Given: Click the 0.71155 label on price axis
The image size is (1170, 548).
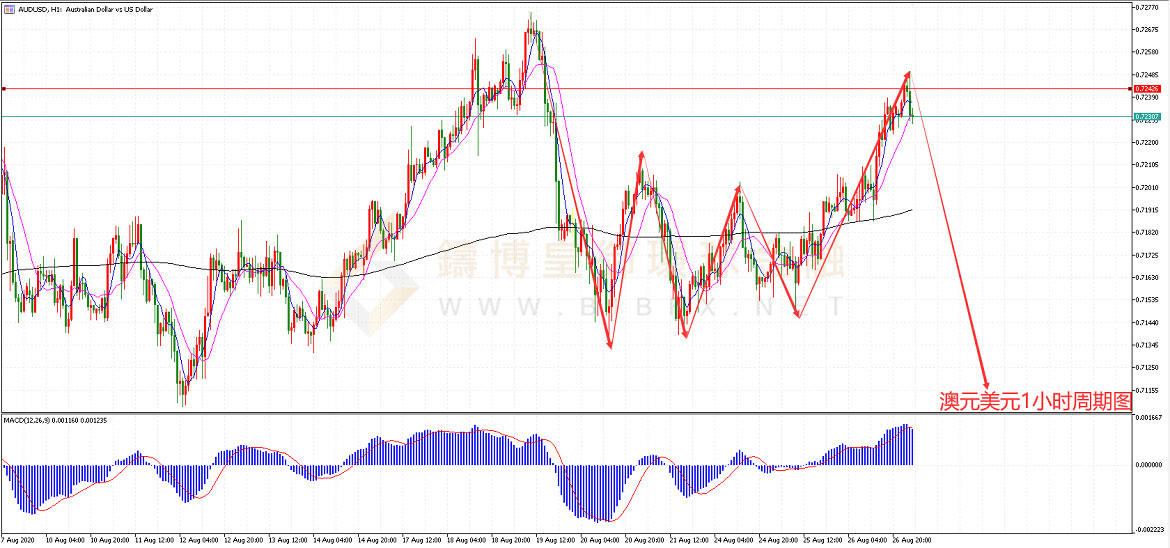Looking at the screenshot, I should 1148,390.
